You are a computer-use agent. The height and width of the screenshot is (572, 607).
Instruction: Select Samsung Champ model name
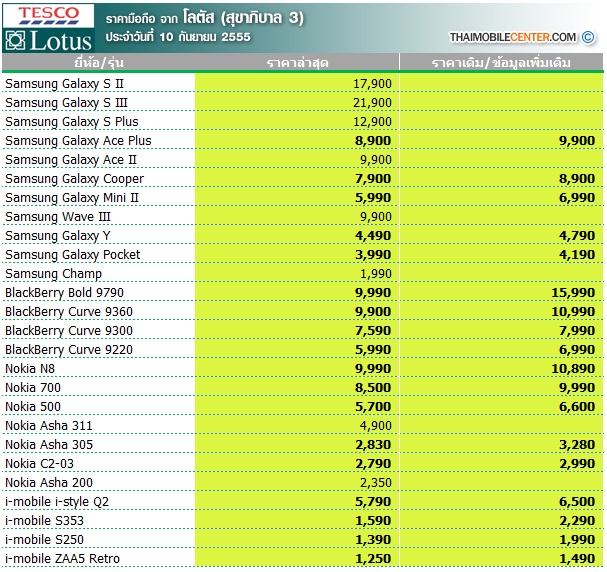point(53,273)
